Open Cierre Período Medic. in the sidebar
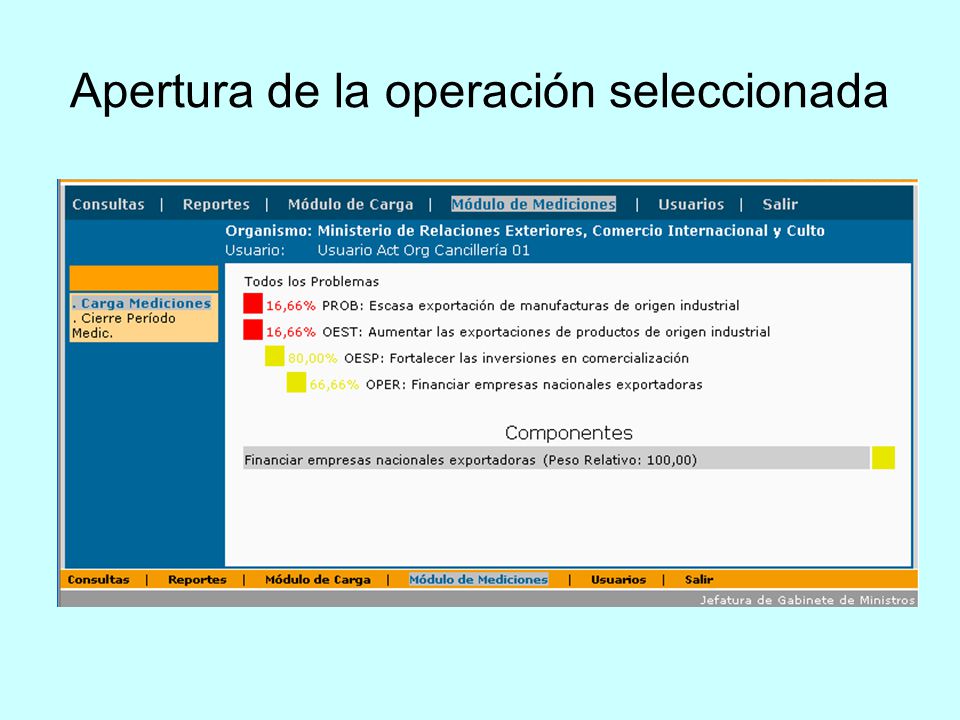Viewport: 960px width, 720px height. point(124,326)
